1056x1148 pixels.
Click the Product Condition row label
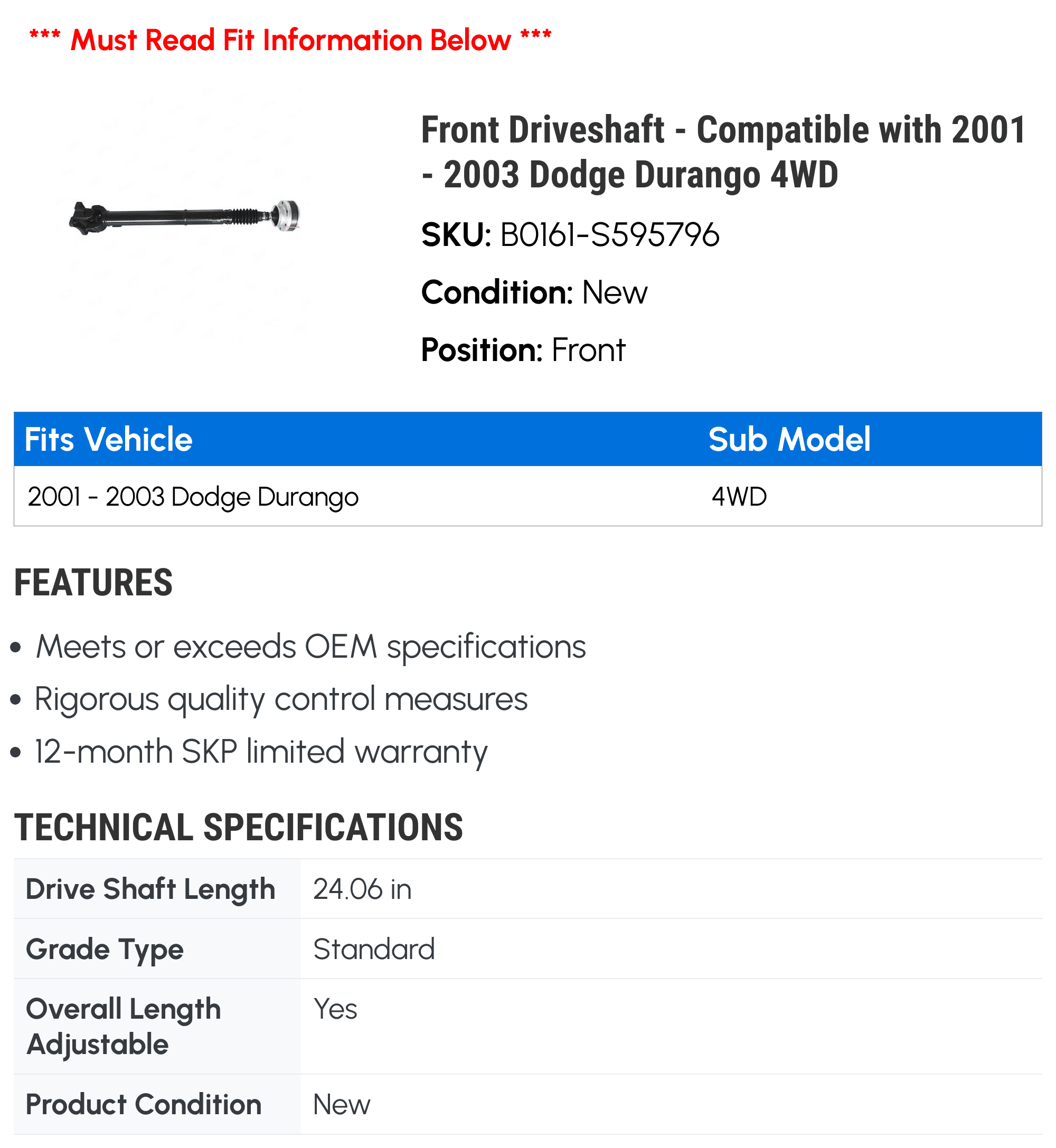(x=144, y=1104)
